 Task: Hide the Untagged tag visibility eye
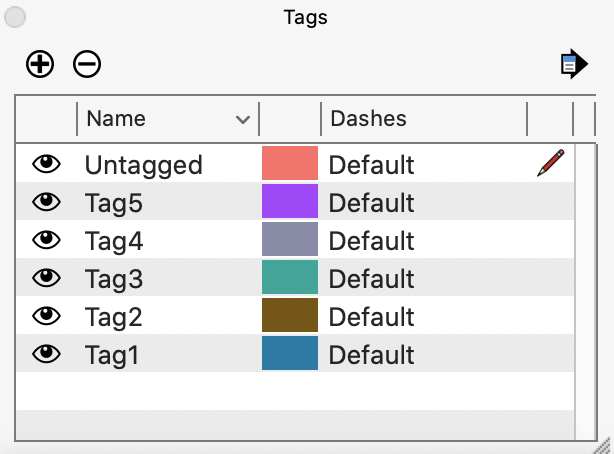(x=46, y=164)
